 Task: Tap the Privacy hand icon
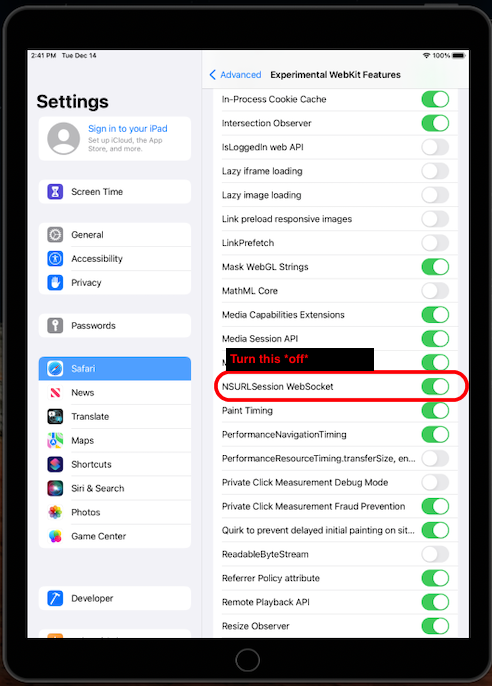[x=55, y=283]
